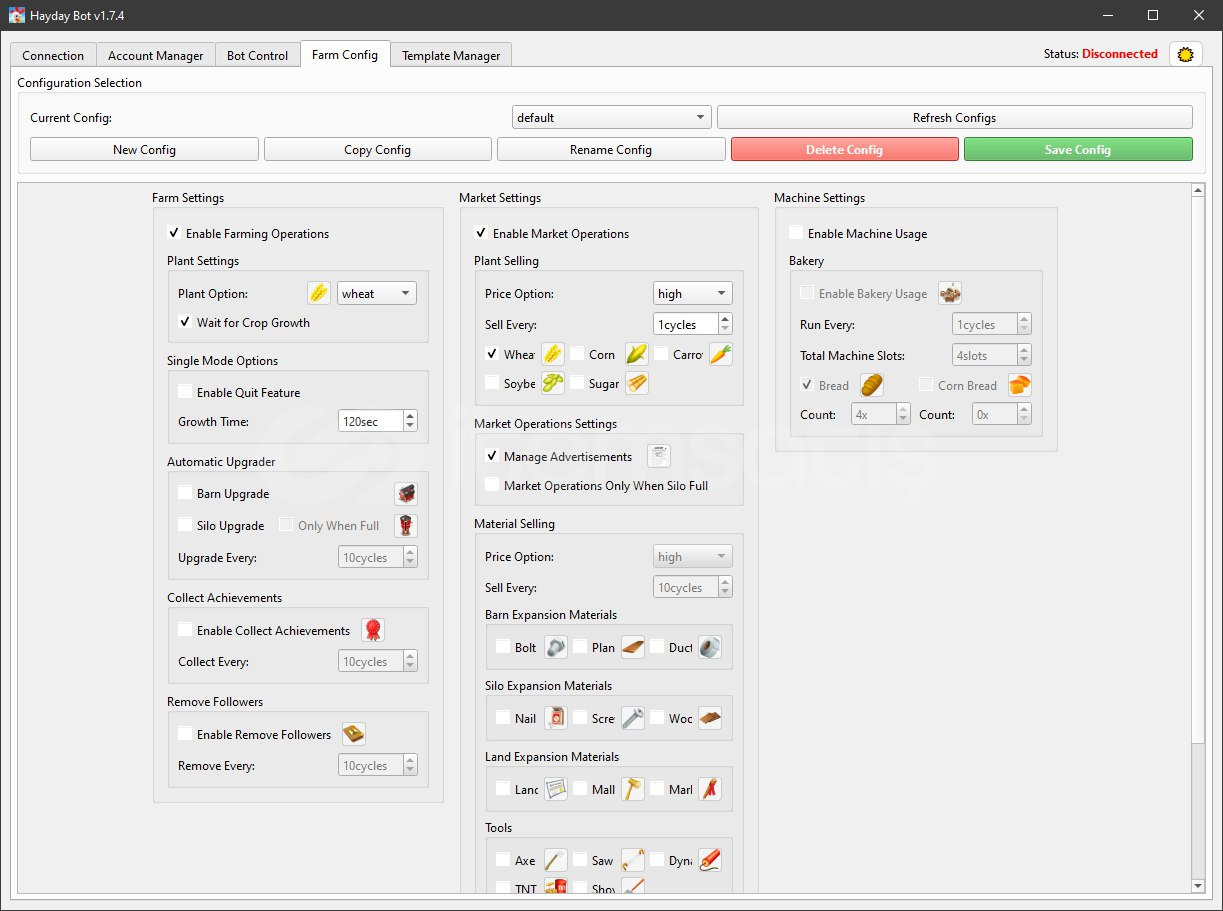Click the dynamite icon under Tools

[709, 860]
